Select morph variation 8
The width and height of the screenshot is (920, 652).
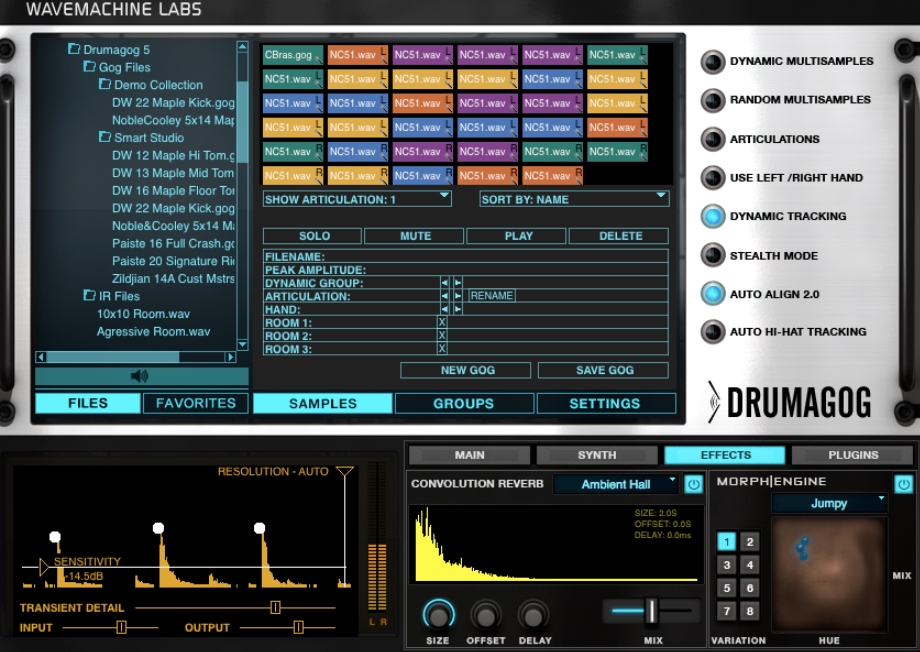[750, 611]
